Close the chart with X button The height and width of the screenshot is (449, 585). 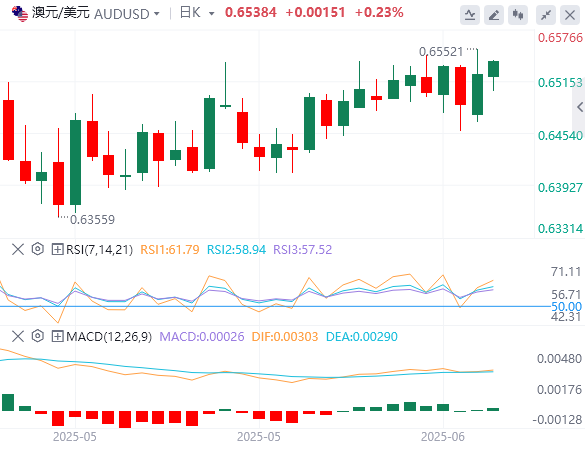pyautogui.click(x=570, y=15)
